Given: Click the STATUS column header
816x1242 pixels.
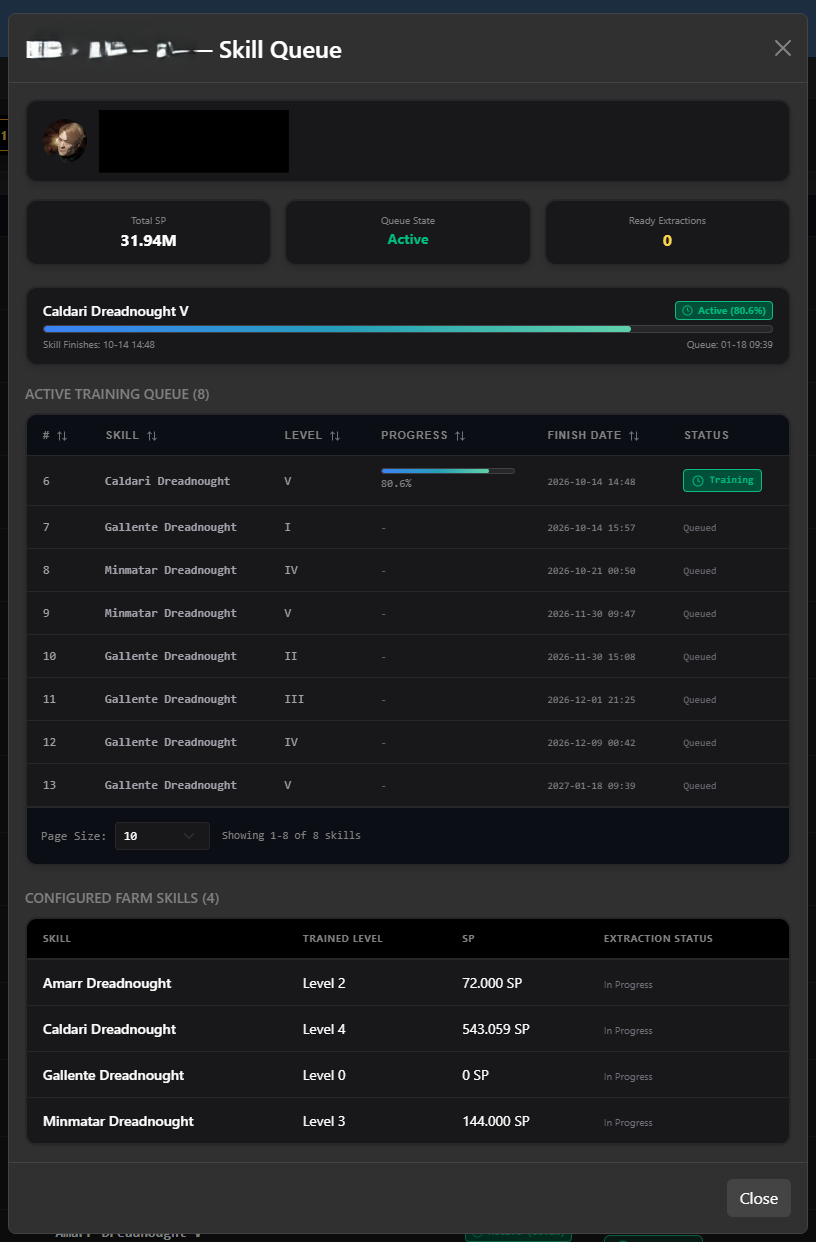Looking at the screenshot, I should coord(706,436).
